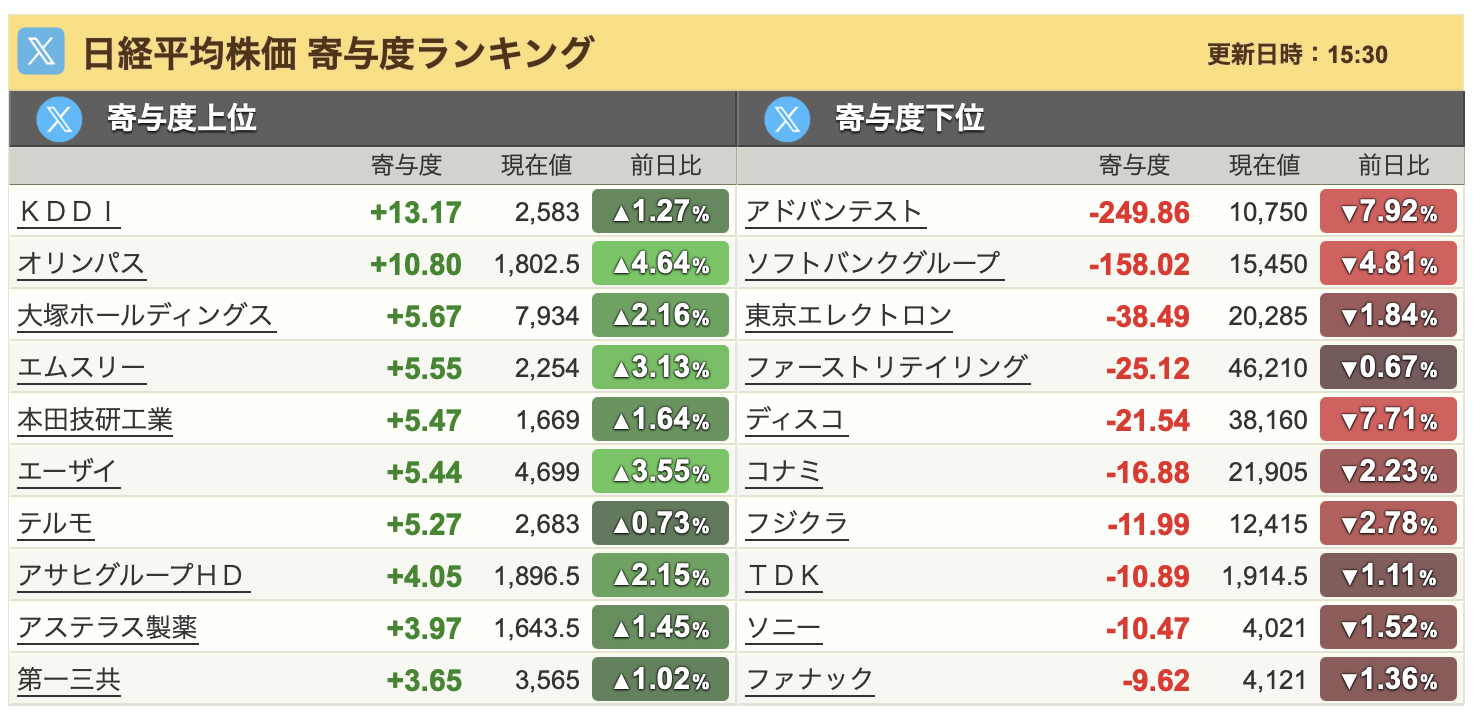Click the ファーストリテイリング link
The height and width of the screenshot is (720, 1476).
pyautogui.click(x=887, y=368)
